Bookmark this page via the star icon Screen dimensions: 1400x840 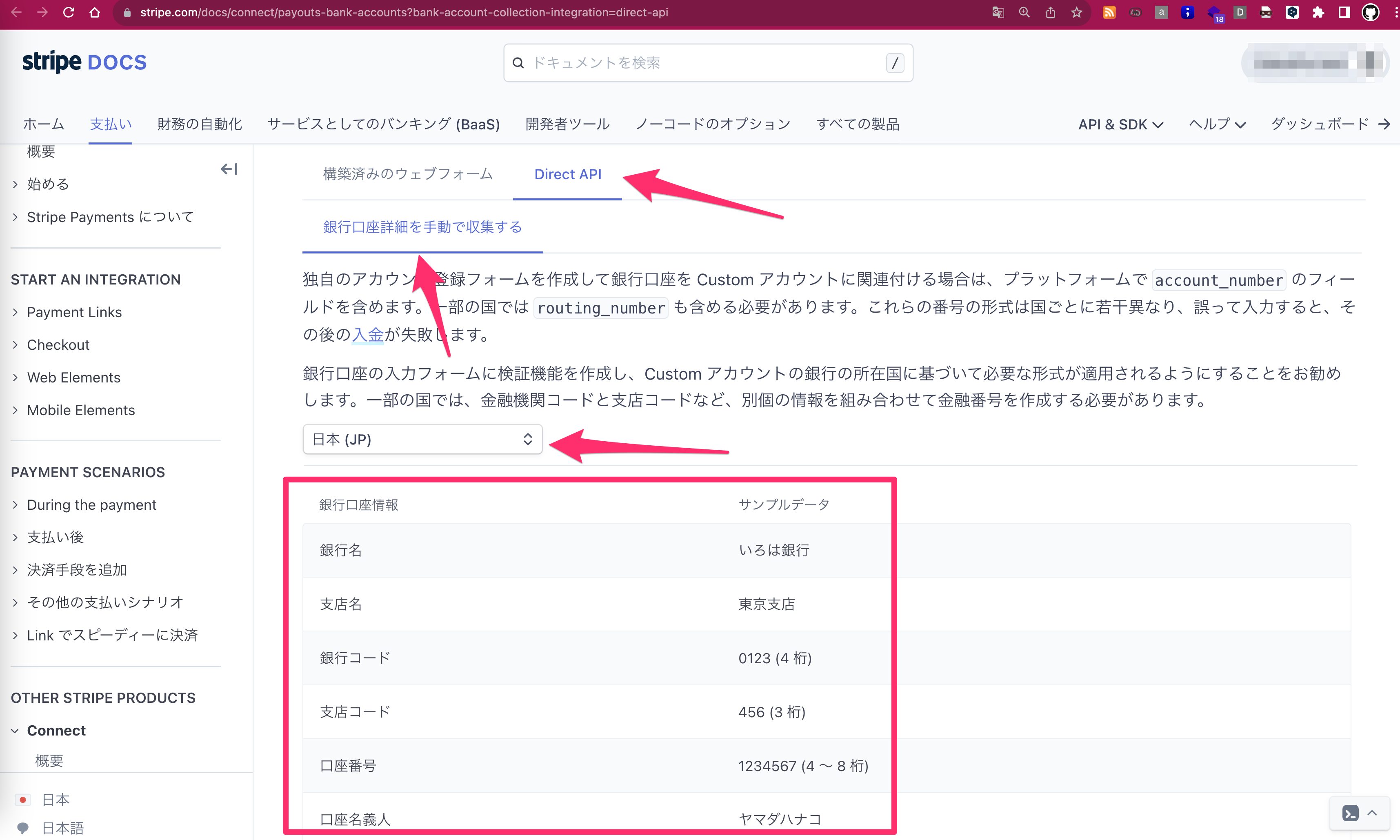click(x=1077, y=13)
